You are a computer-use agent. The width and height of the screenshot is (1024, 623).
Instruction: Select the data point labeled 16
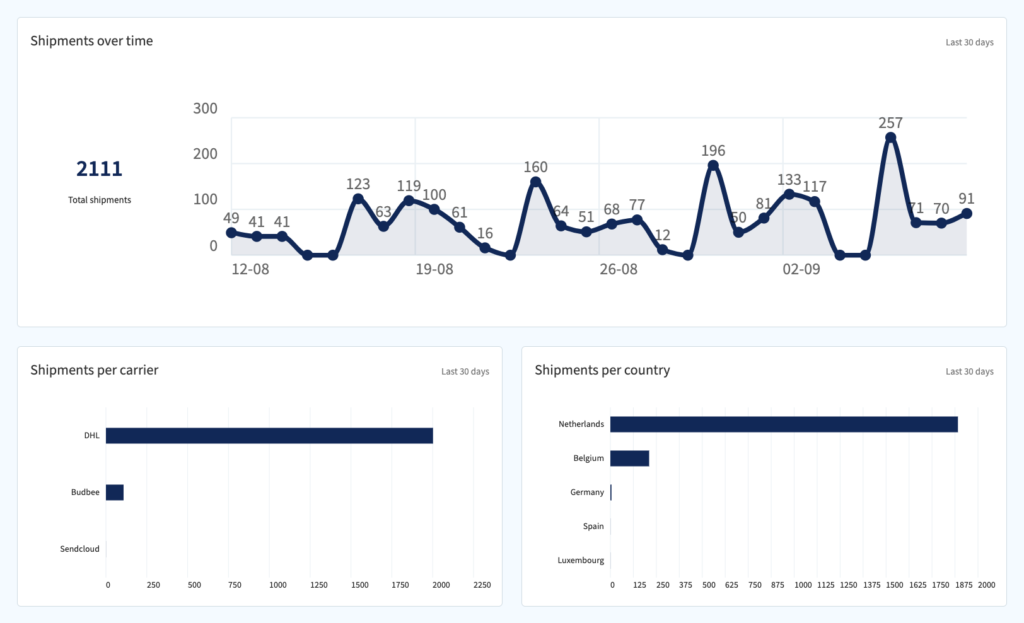point(485,248)
